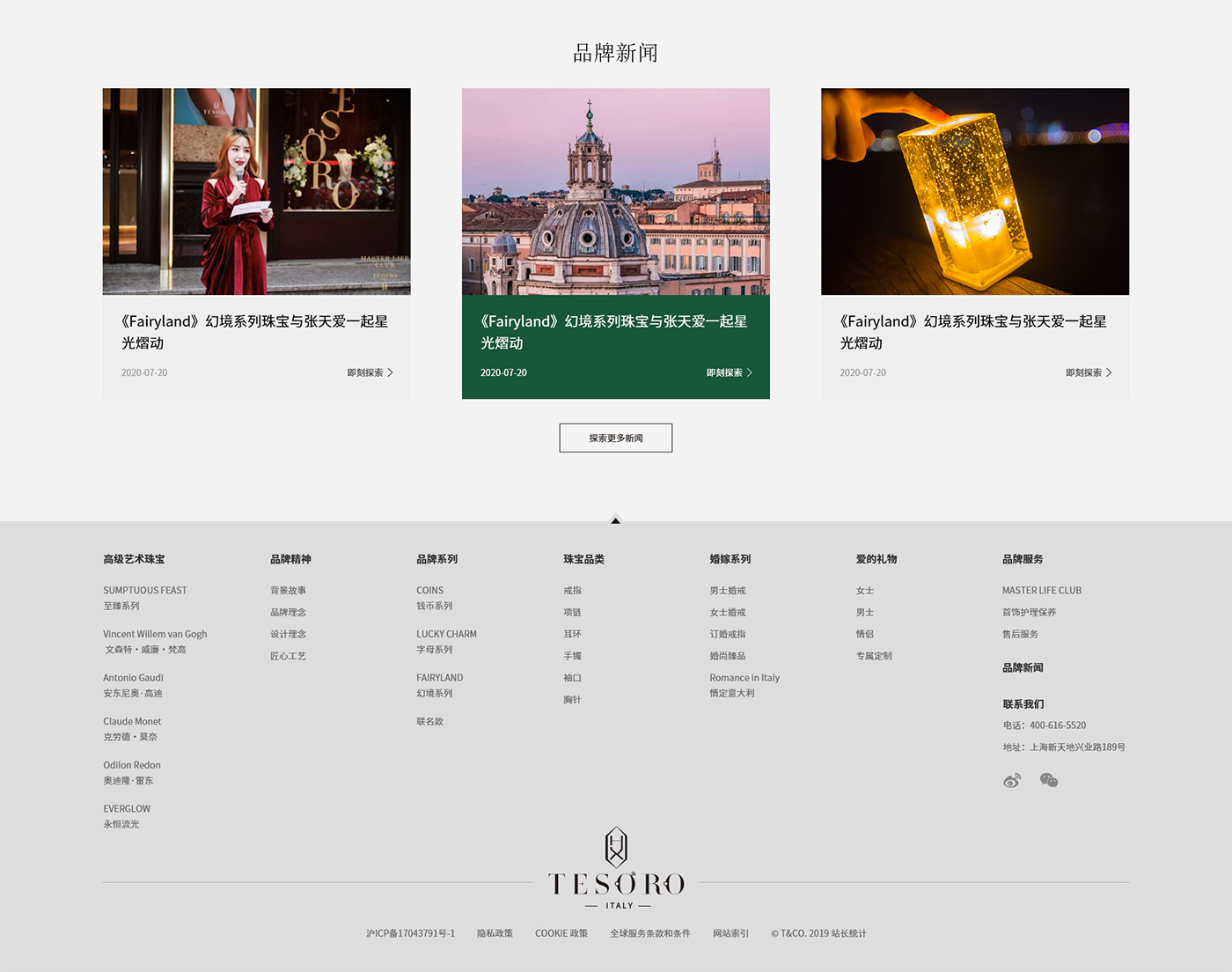Go to MASTER LIFE CLUB page
Screen dimensions: 1232x972
[x=1041, y=591]
